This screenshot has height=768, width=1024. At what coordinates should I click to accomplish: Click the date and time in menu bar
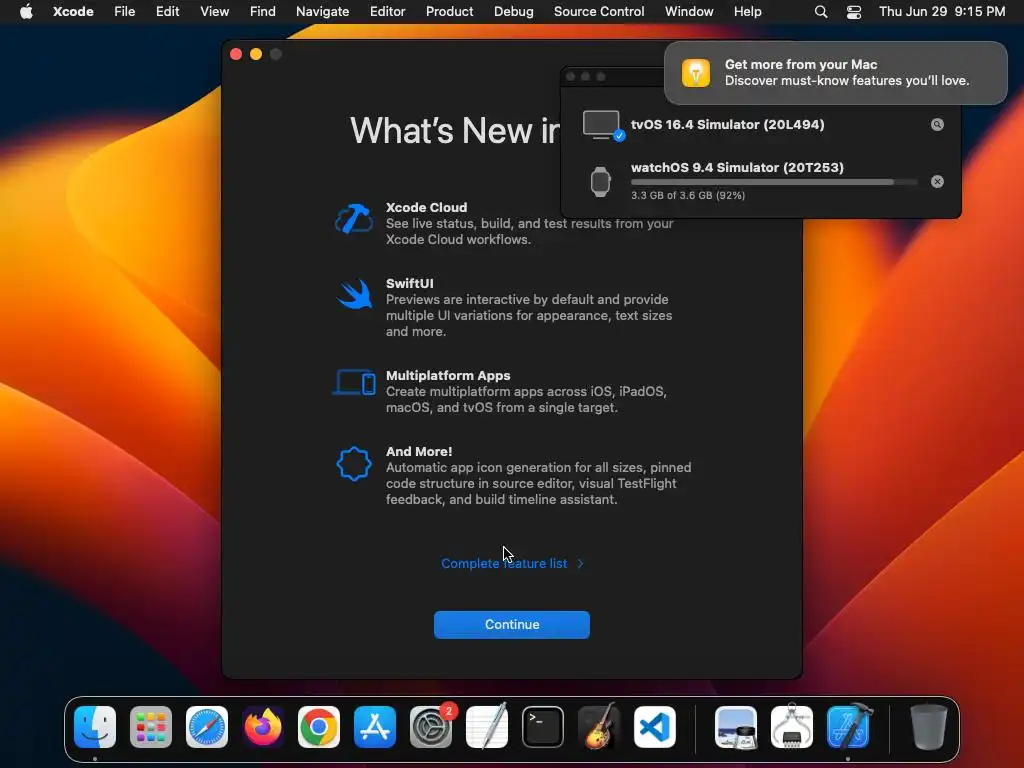(x=942, y=11)
